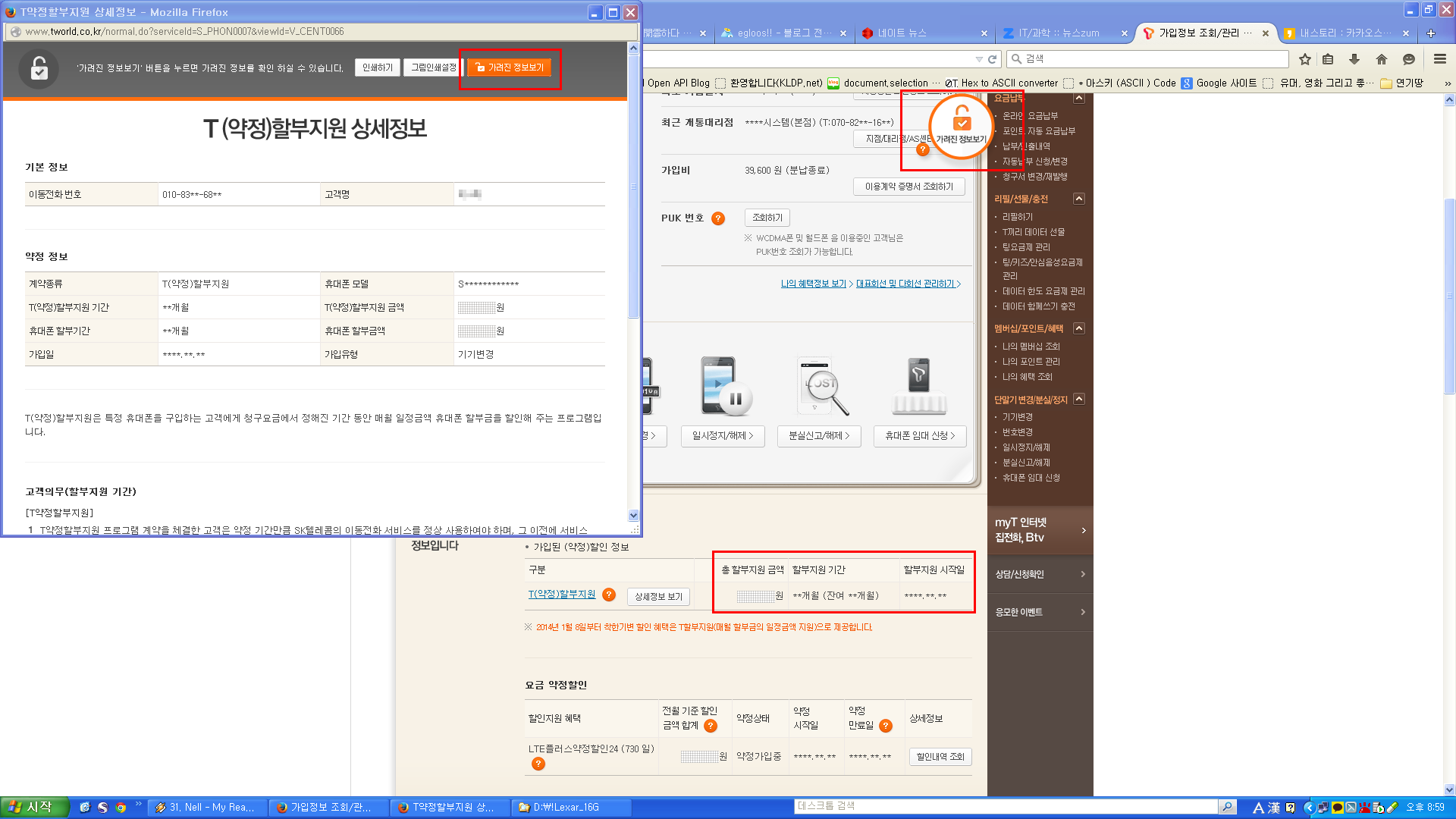Click the padlock icon in popup header
Screen dimensions: 1456x819
[x=39, y=68]
